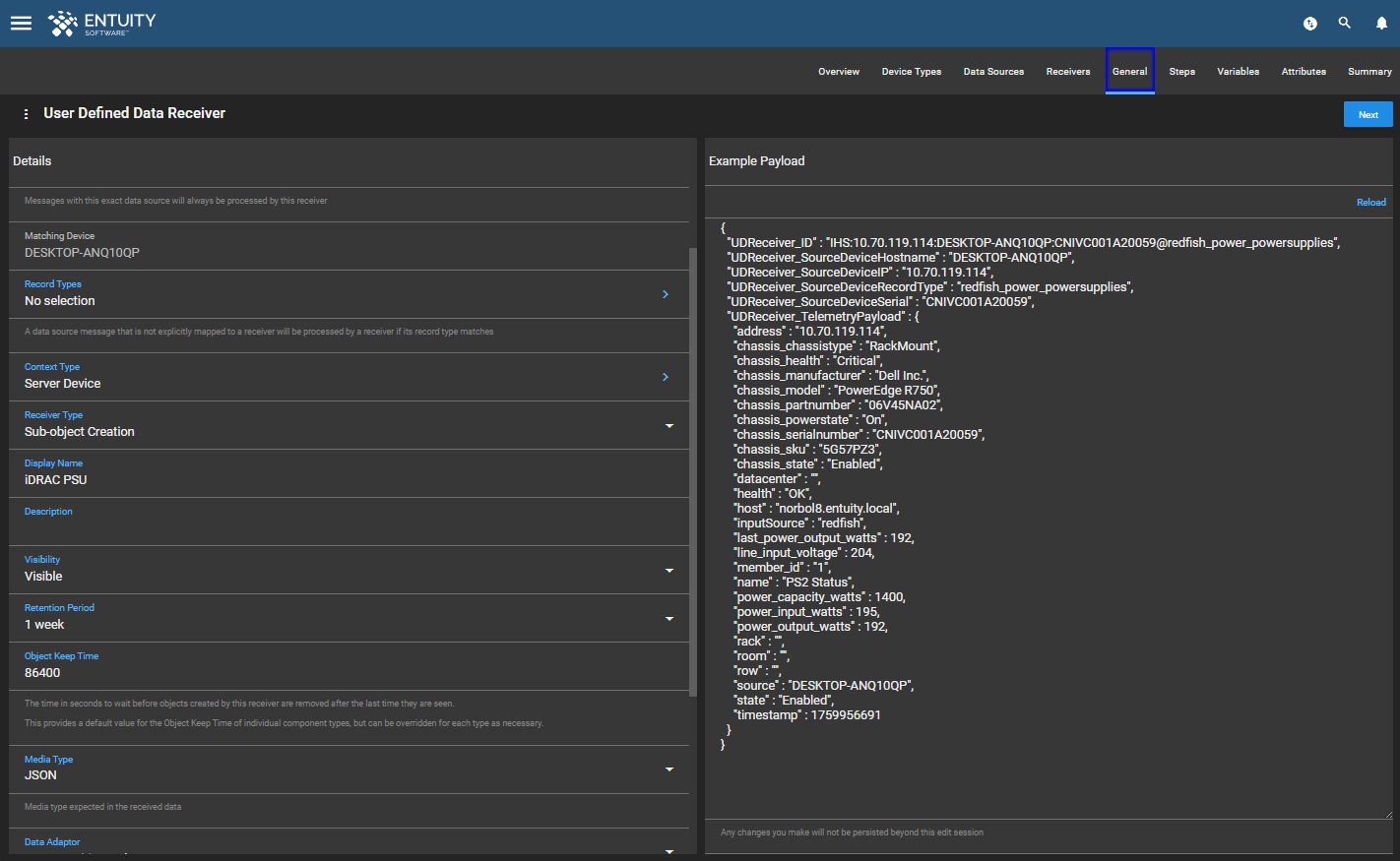The image size is (1400, 861).
Task: Open the Context Type selection chevron
Action: [666, 377]
